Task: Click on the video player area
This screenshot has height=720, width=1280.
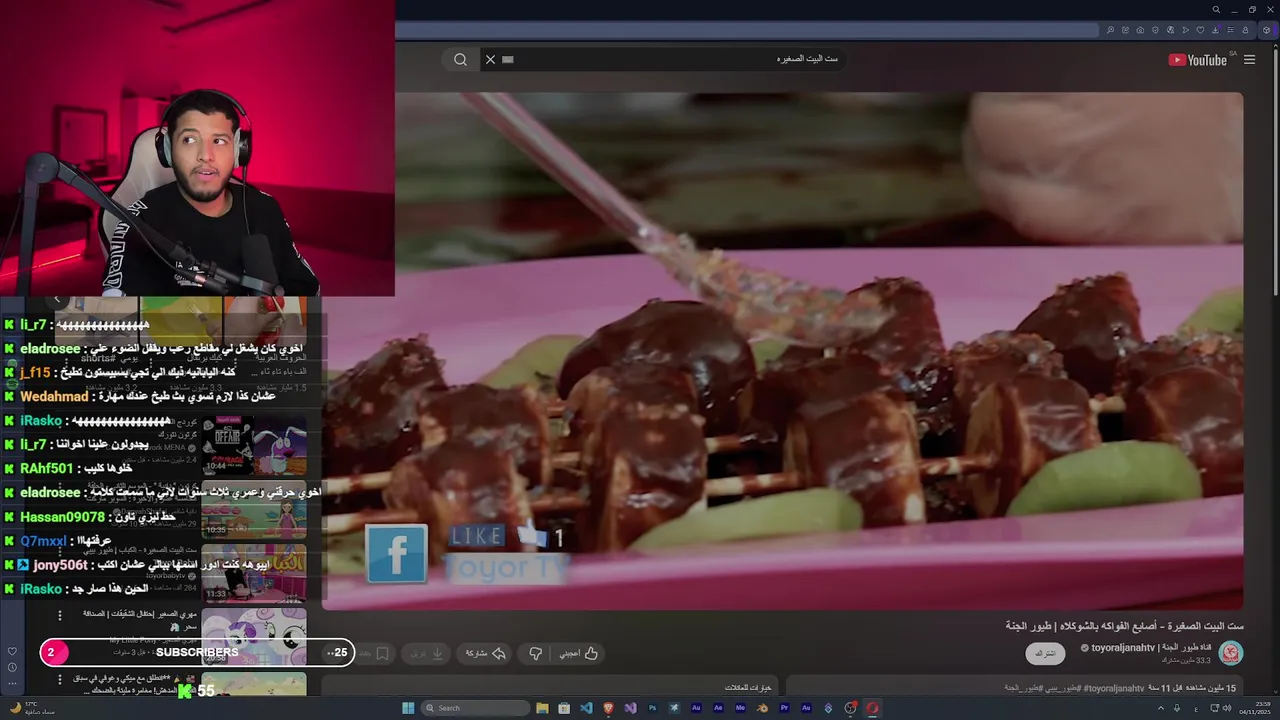Action: (783, 350)
